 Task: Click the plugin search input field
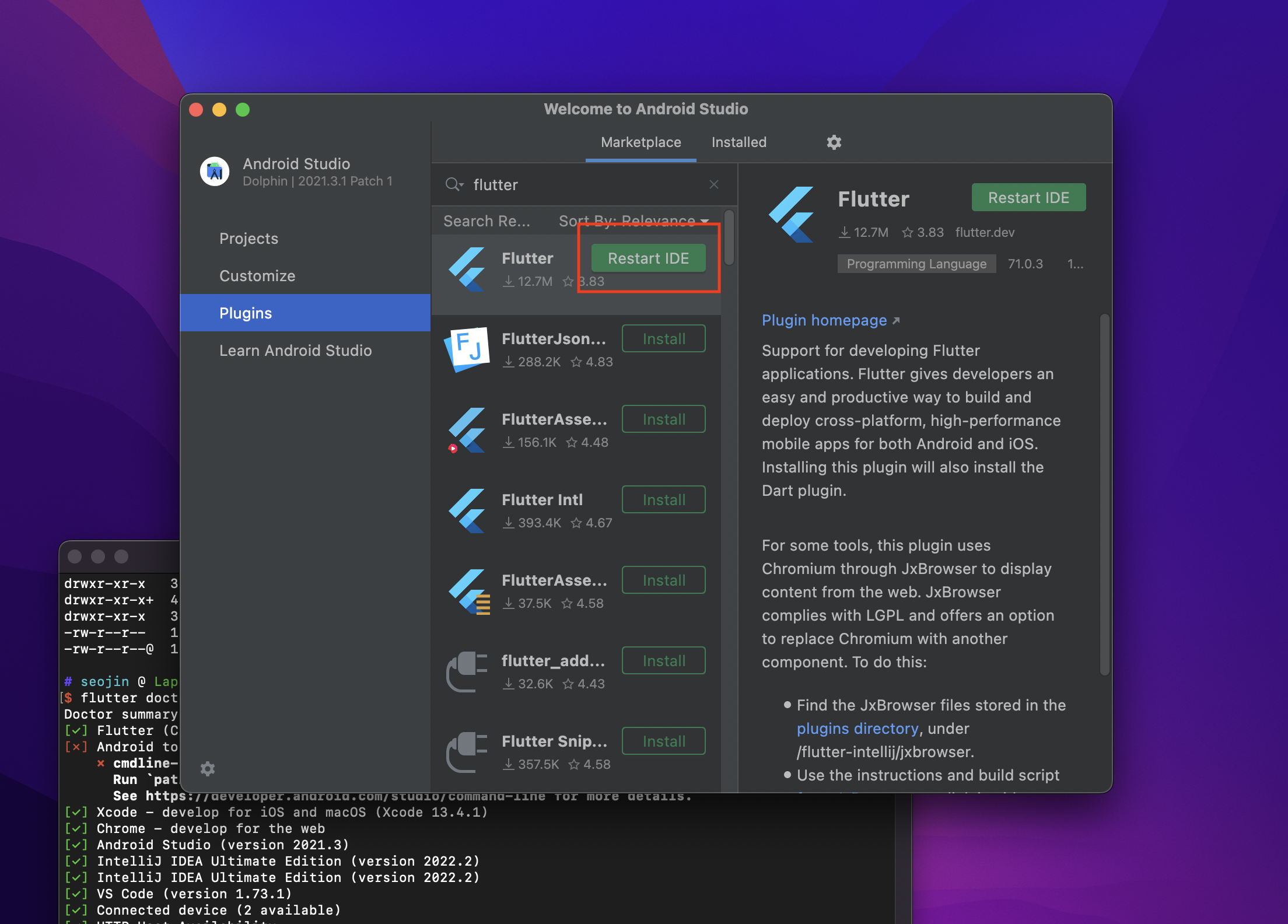[x=583, y=185]
